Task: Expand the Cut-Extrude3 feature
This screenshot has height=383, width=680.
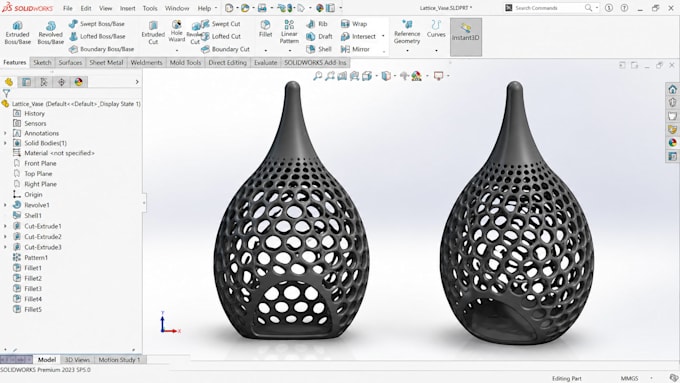Action: [5, 247]
